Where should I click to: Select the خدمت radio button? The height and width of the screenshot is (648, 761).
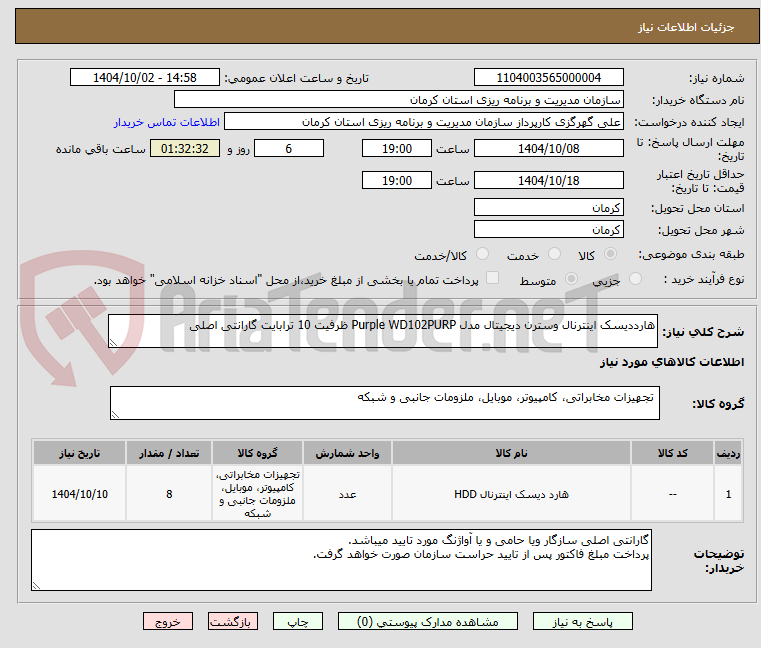pyautogui.click(x=554, y=254)
